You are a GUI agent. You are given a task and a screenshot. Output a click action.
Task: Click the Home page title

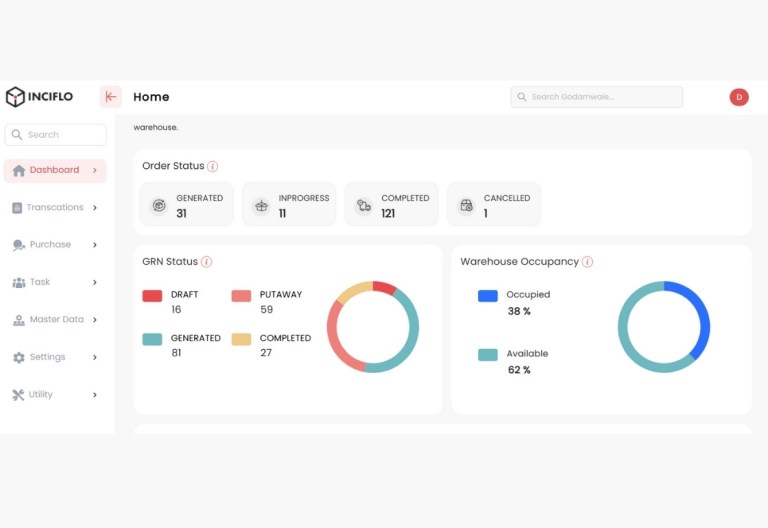click(x=151, y=97)
